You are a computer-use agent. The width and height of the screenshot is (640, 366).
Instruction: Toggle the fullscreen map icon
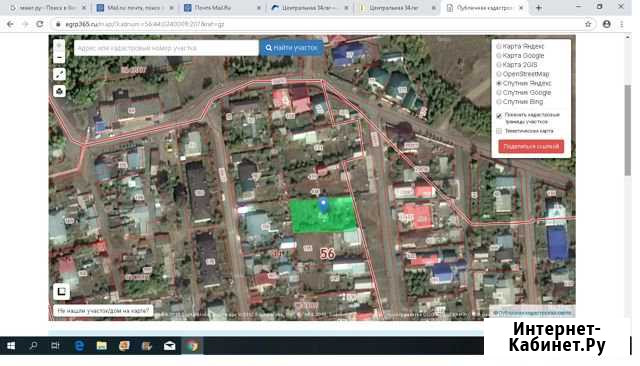tap(61, 291)
